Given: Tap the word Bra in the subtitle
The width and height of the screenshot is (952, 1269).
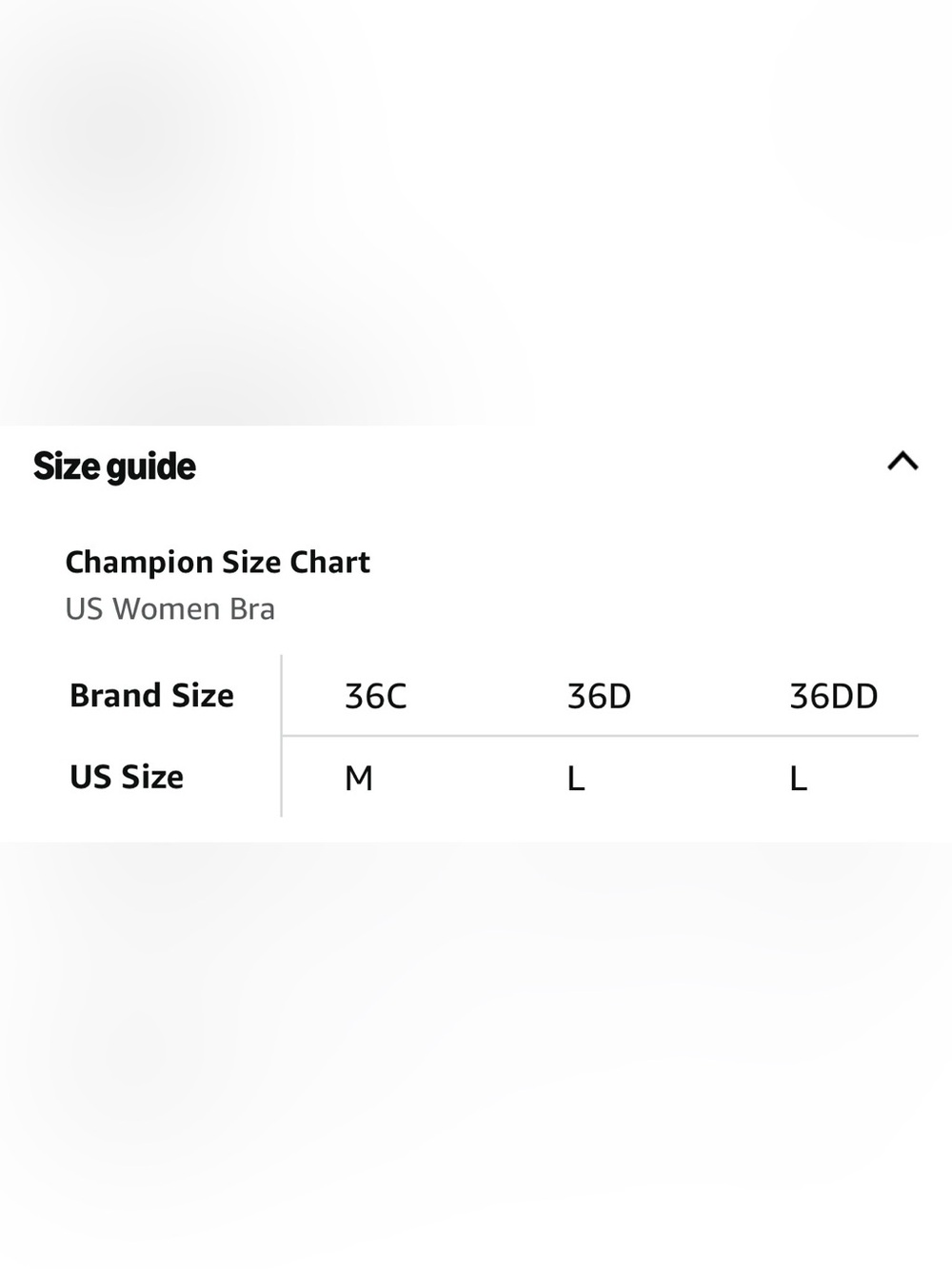Looking at the screenshot, I should pos(252,609).
